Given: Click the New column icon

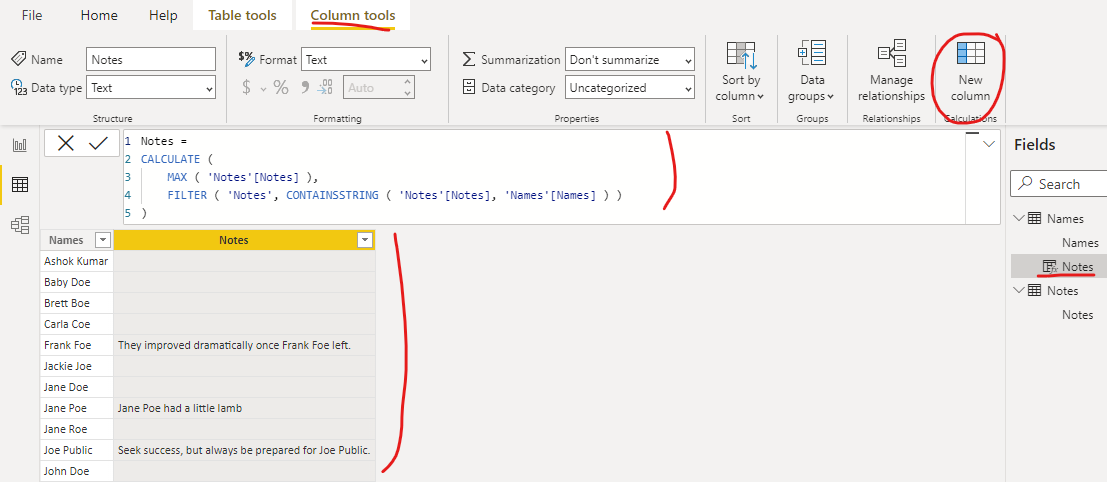Looking at the screenshot, I should tap(970, 54).
